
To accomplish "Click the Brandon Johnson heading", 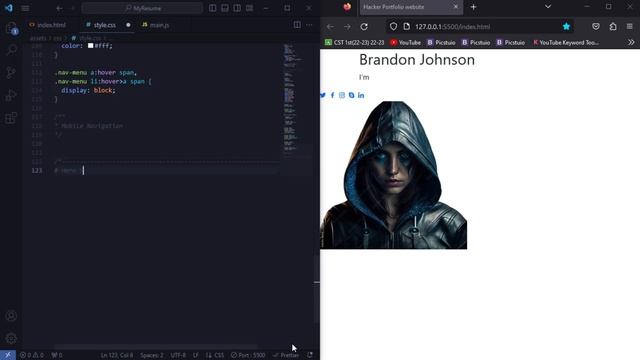I will (x=417, y=60).
